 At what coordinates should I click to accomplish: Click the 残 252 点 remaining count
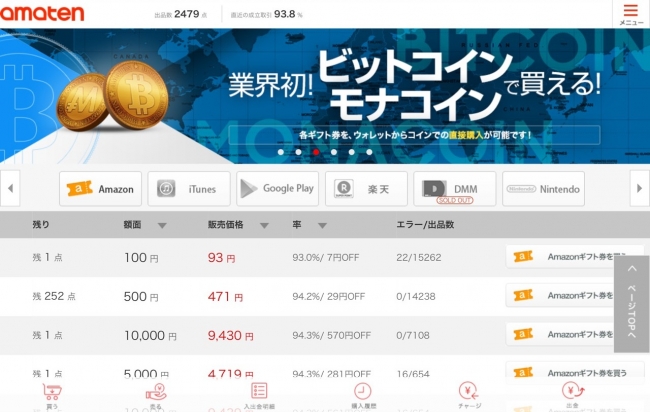coord(54,296)
